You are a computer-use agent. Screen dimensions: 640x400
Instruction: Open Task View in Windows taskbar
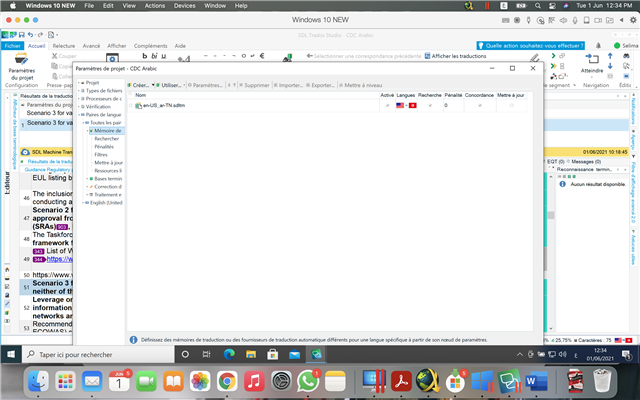tap(207, 354)
